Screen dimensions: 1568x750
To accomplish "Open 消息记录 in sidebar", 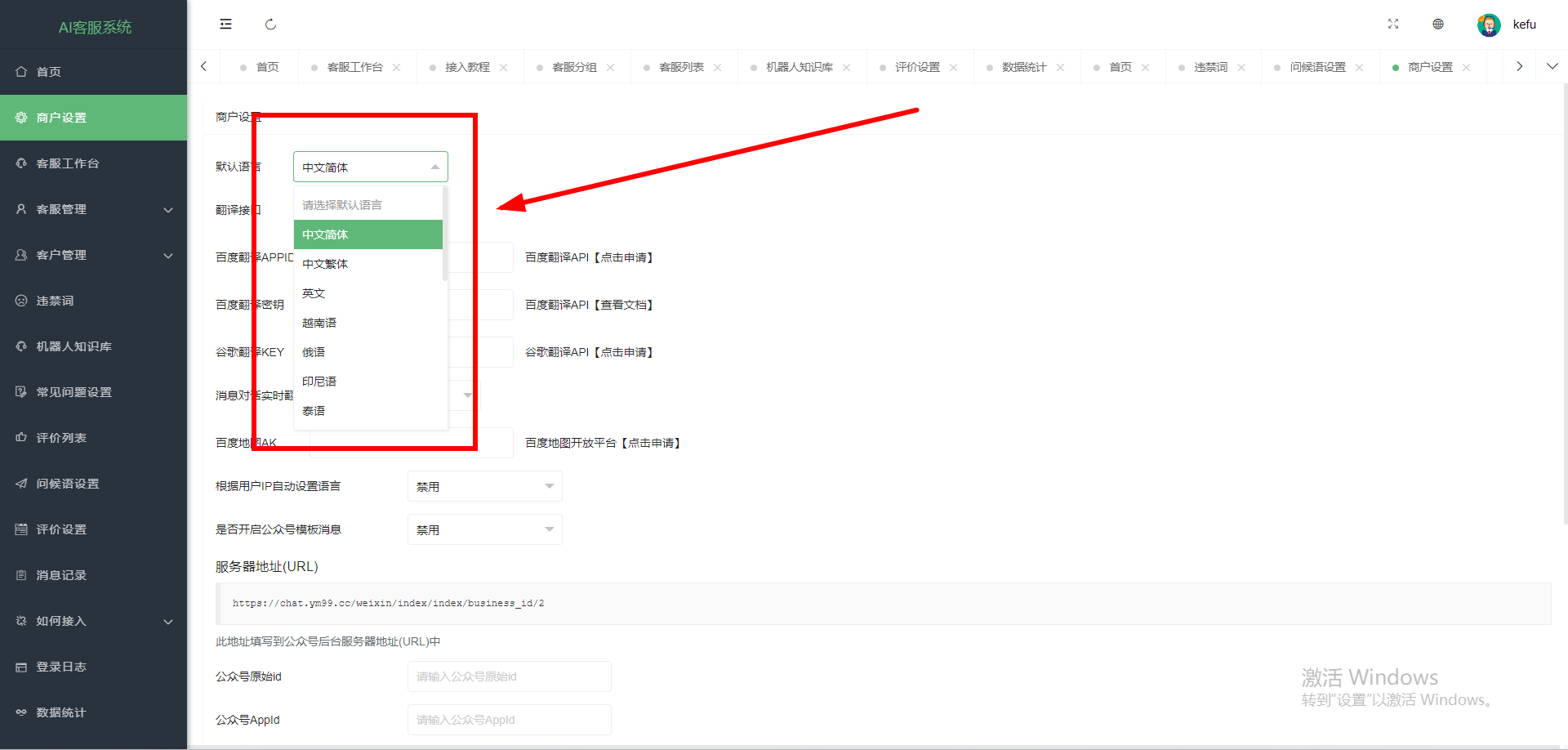I will coord(93,575).
